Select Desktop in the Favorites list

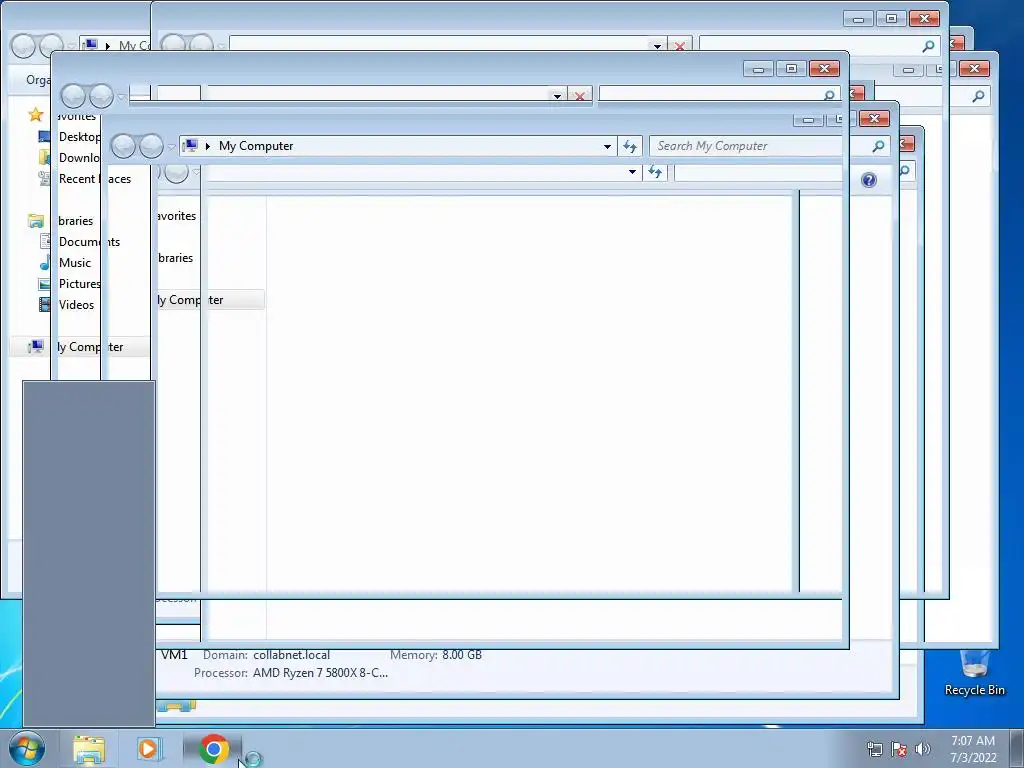coord(79,136)
